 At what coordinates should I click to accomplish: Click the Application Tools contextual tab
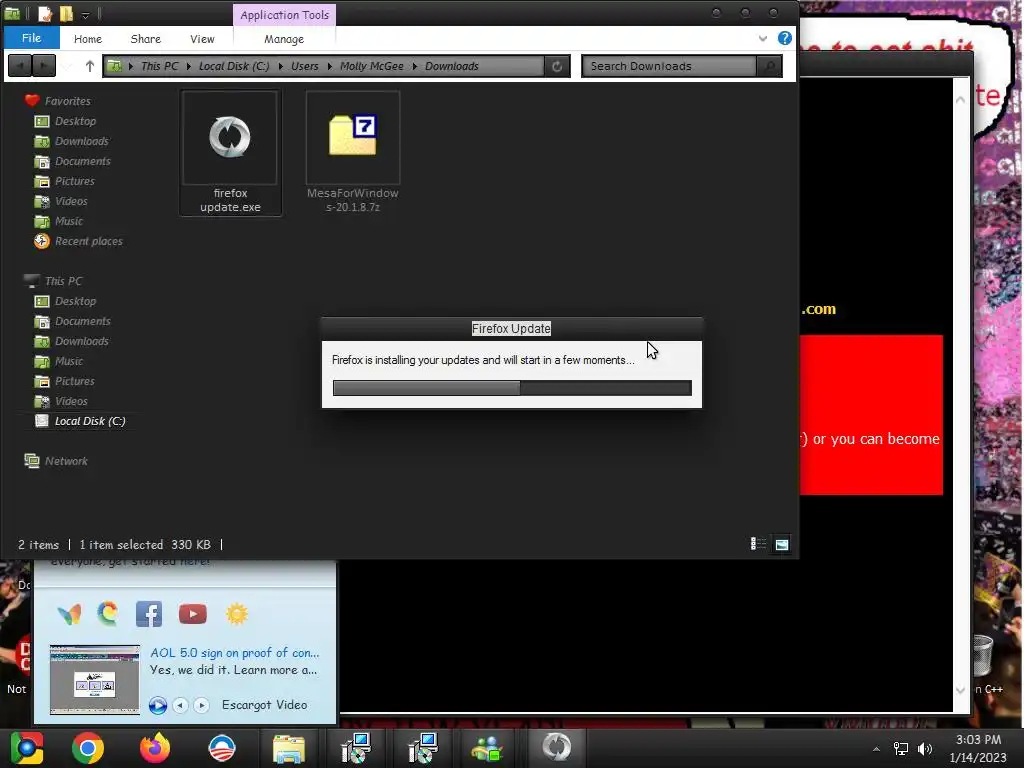point(284,14)
